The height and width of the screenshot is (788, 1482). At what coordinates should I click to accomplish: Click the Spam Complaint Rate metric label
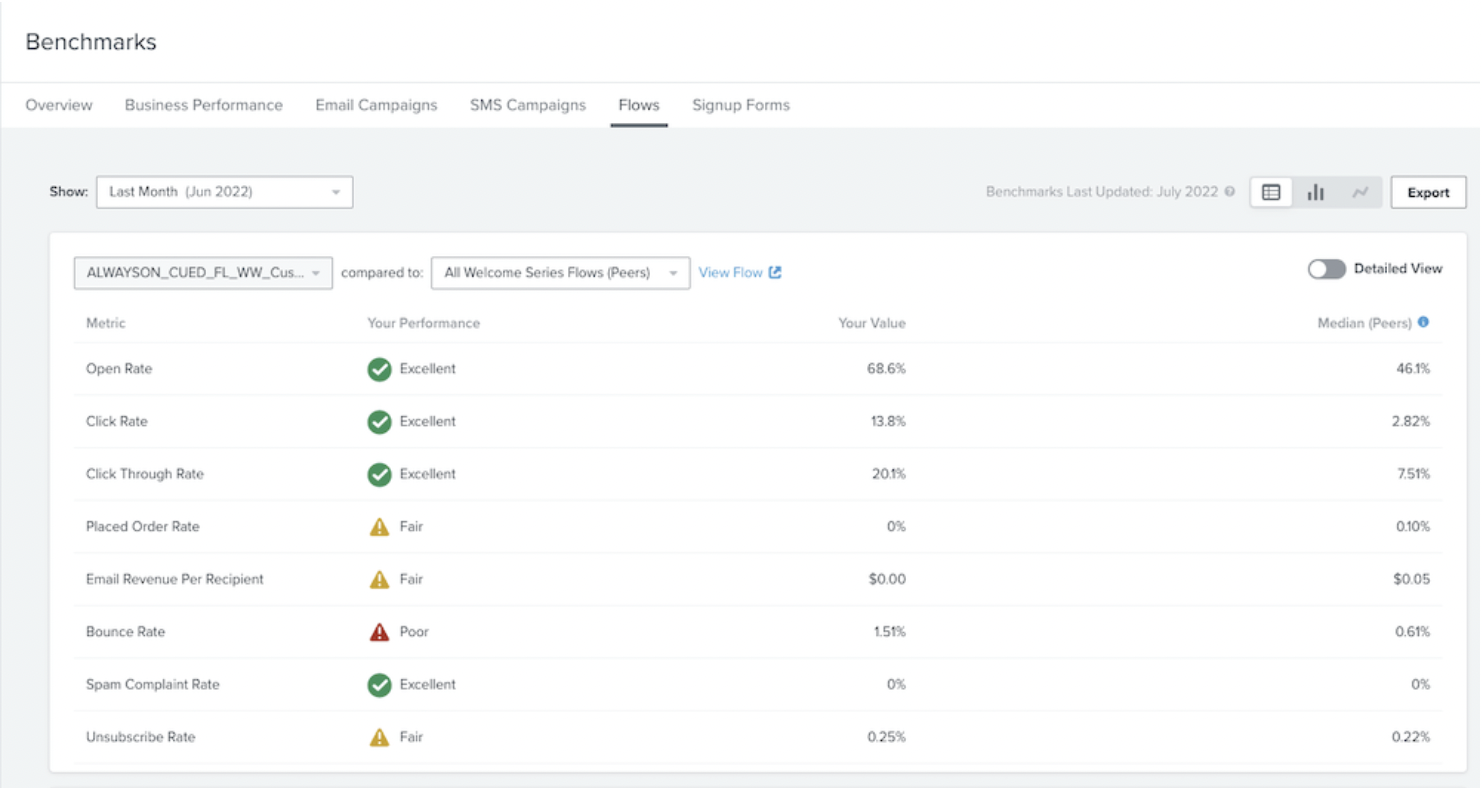tap(153, 685)
